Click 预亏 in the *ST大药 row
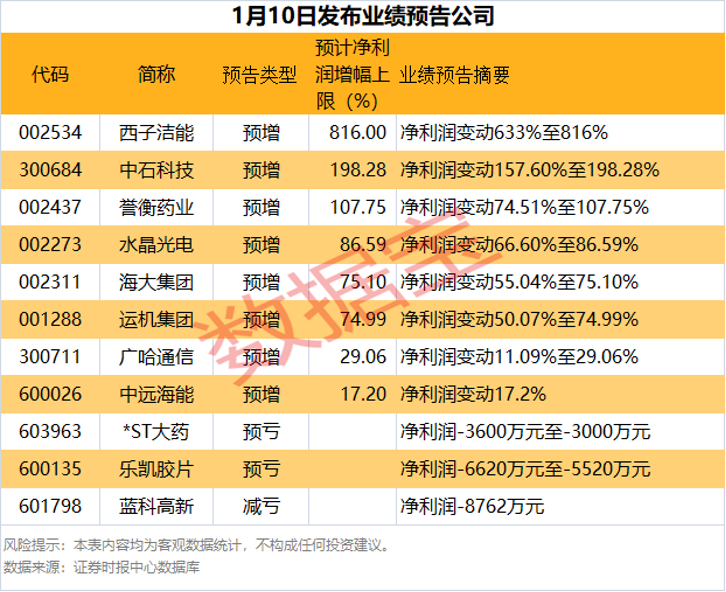 tap(262, 433)
